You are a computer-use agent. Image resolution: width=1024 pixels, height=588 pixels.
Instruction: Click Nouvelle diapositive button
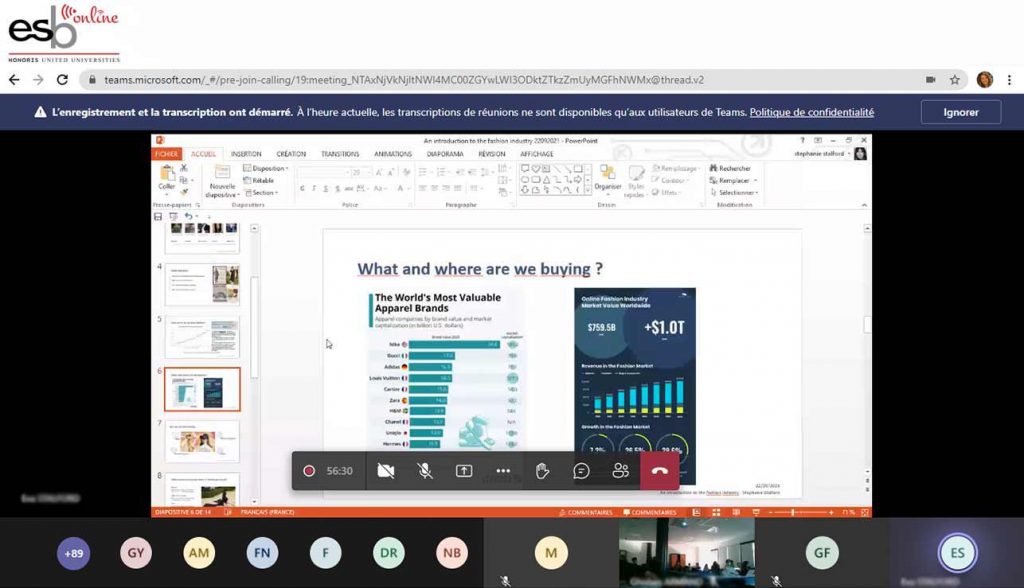point(222,181)
